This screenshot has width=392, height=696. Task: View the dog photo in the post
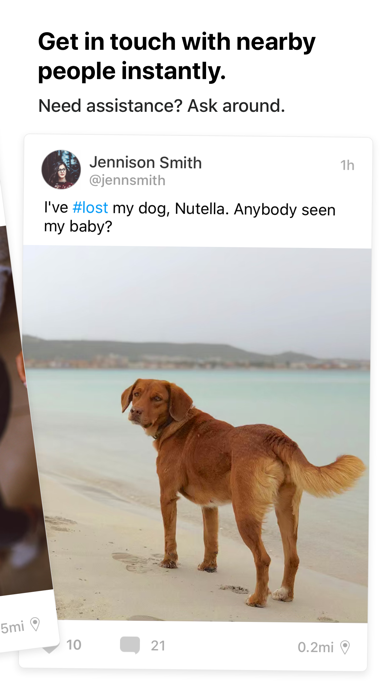point(197,435)
